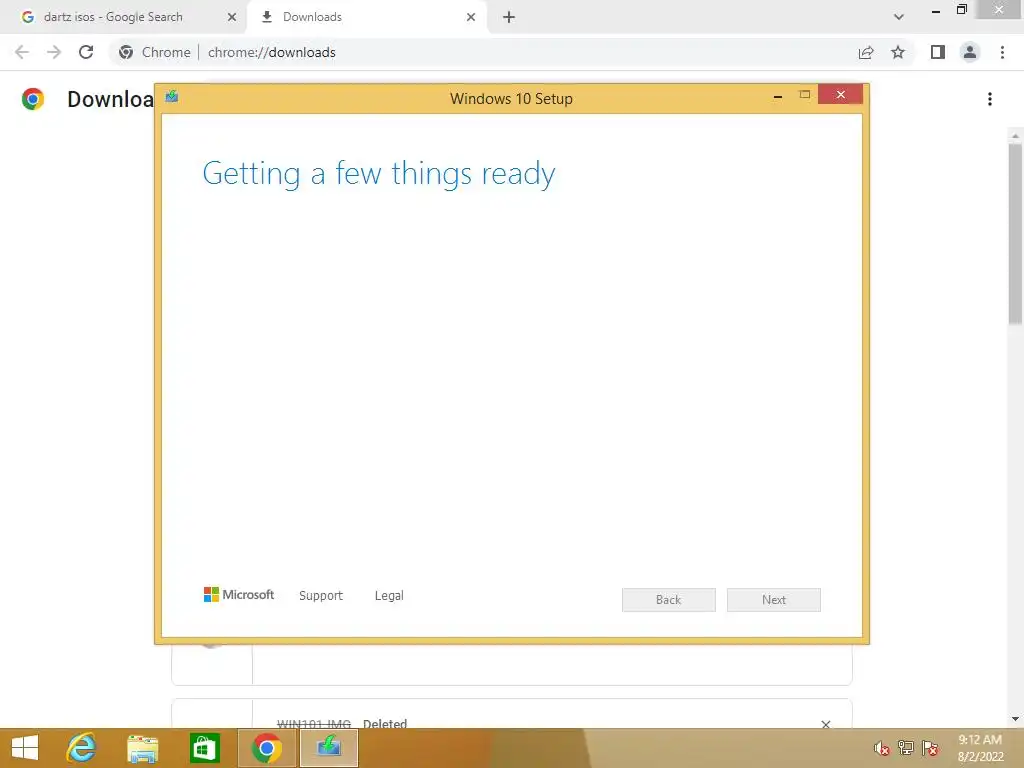The image size is (1024, 768).
Task: Minimize the Chrome window
Action: (x=936, y=11)
